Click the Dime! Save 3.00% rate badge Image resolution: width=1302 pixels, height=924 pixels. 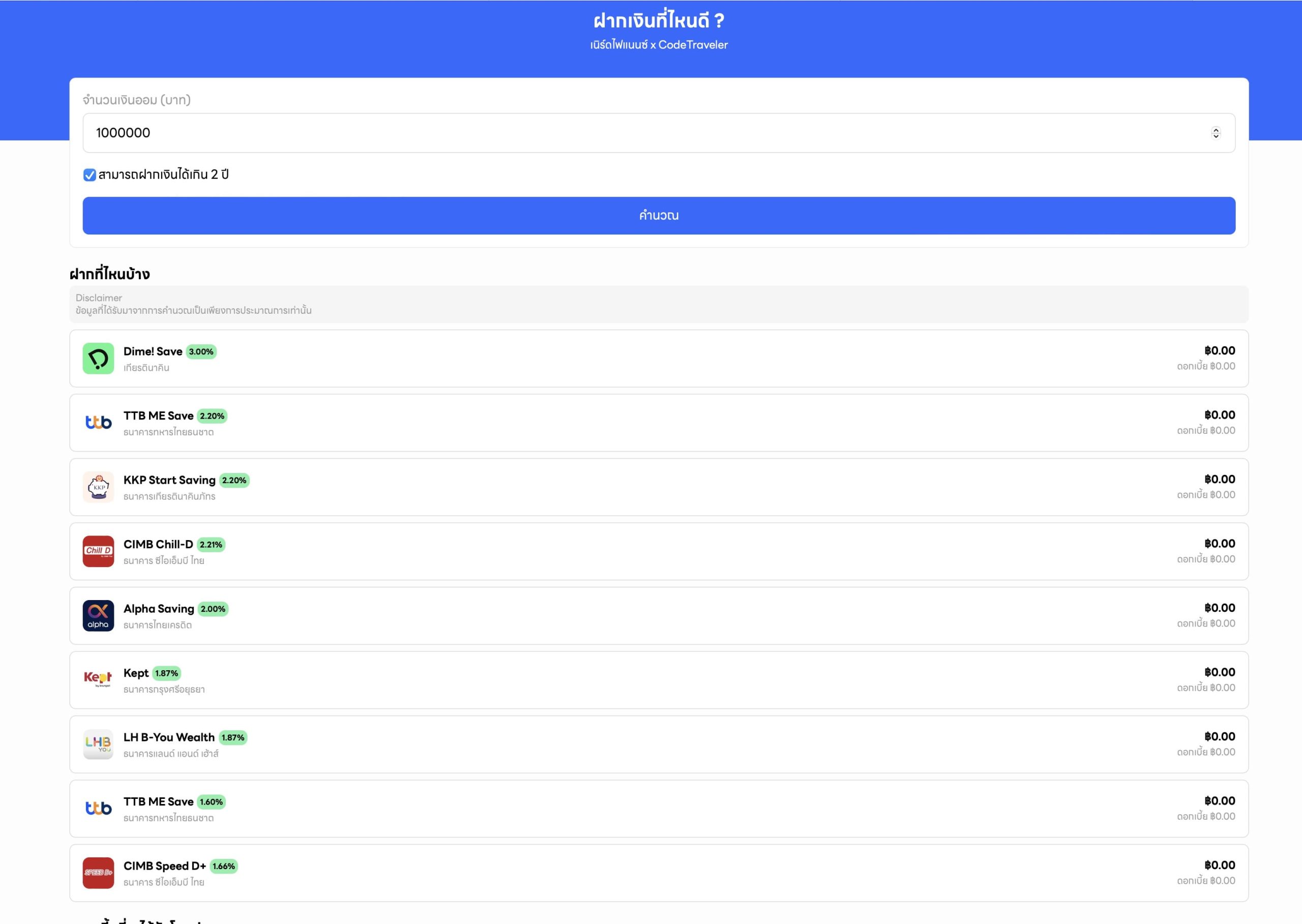coord(201,351)
